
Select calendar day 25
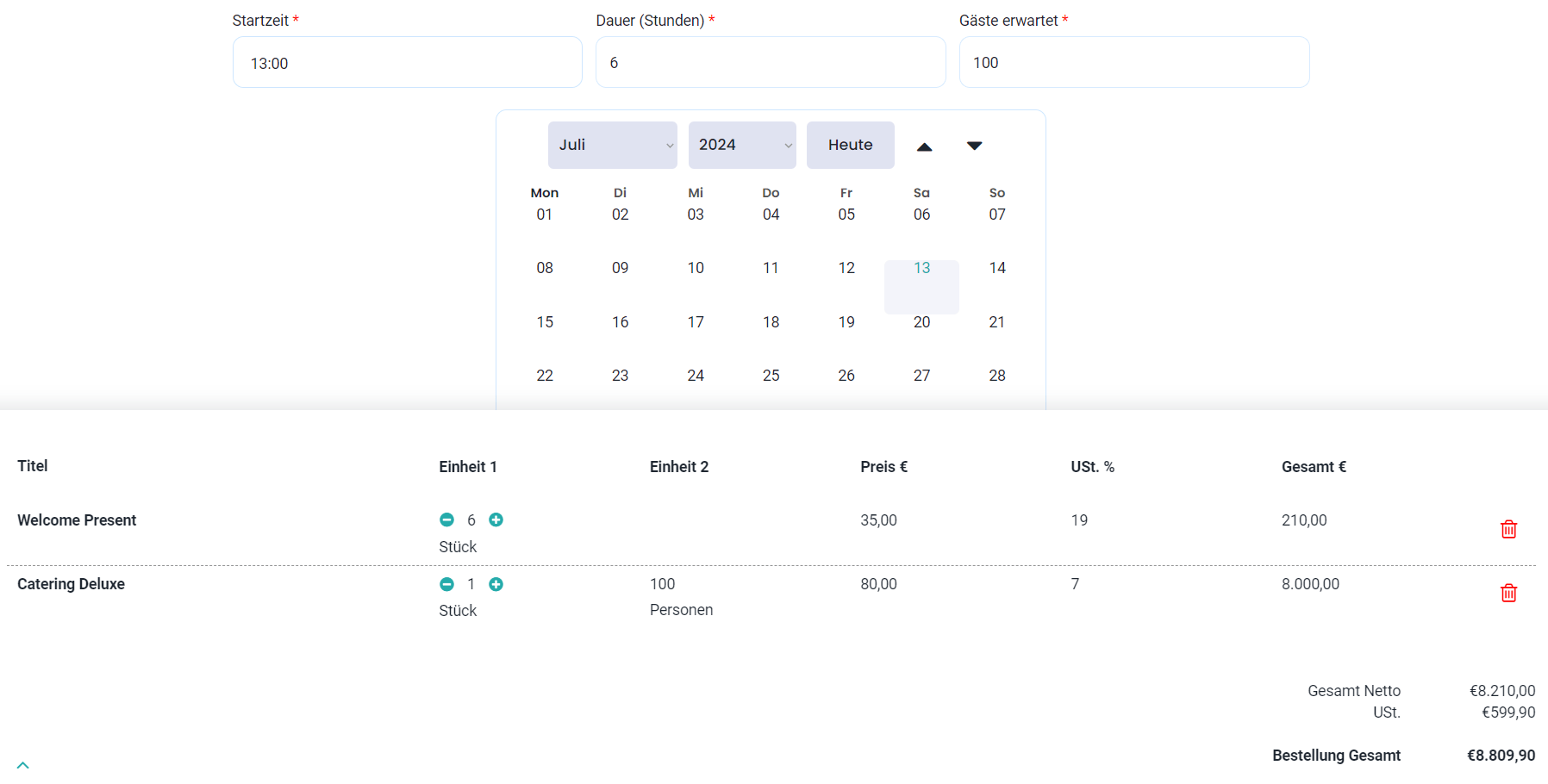pyautogui.click(x=771, y=376)
